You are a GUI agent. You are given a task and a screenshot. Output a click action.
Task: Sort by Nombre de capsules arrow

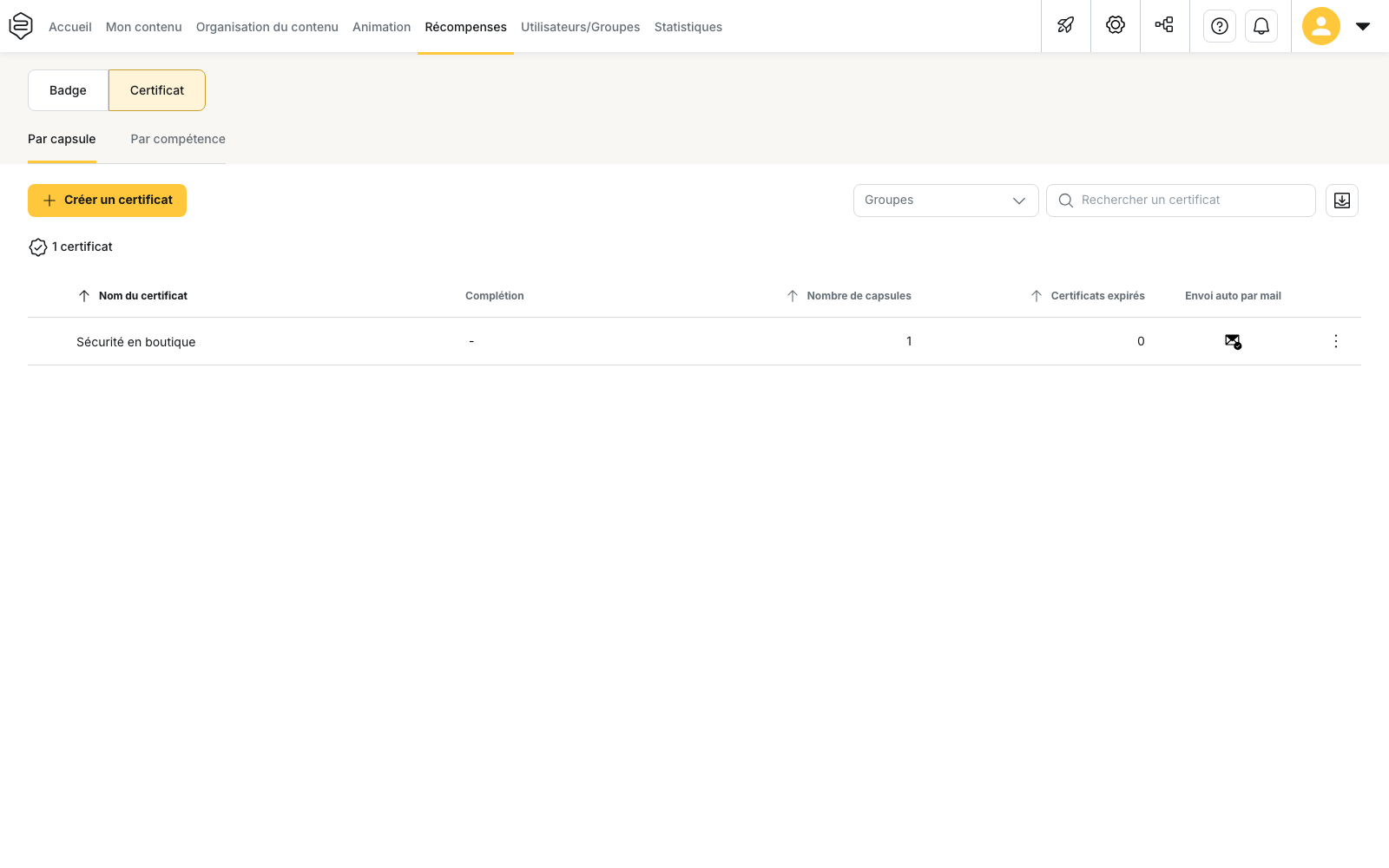(x=793, y=296)
